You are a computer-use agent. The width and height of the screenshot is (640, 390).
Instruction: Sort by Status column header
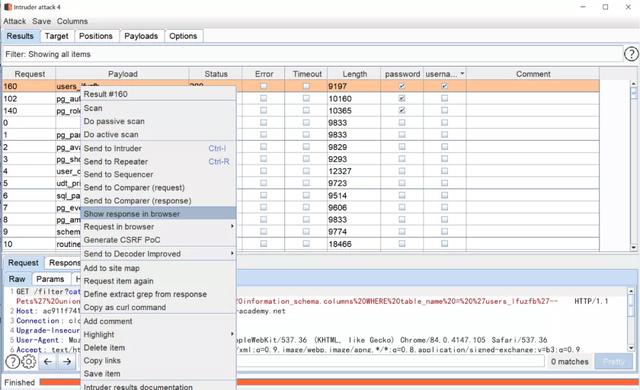click(216, 74)
